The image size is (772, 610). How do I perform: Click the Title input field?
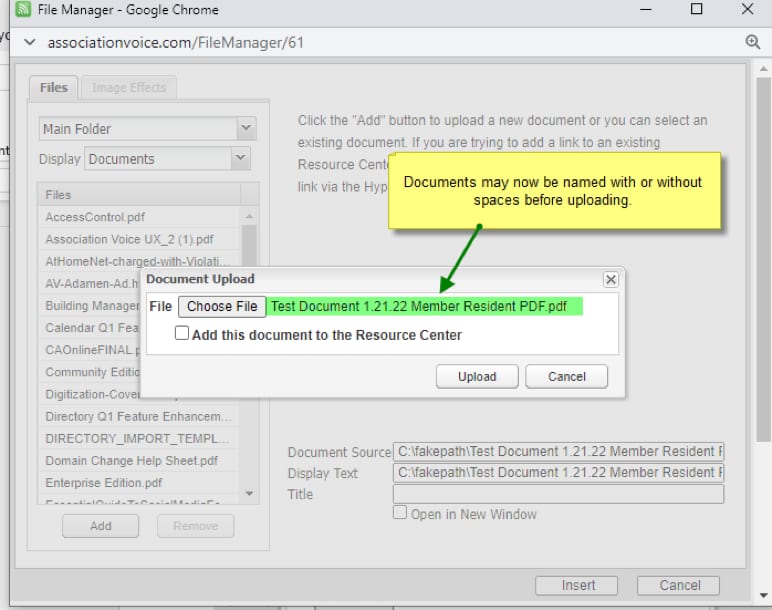pos(558,494)
